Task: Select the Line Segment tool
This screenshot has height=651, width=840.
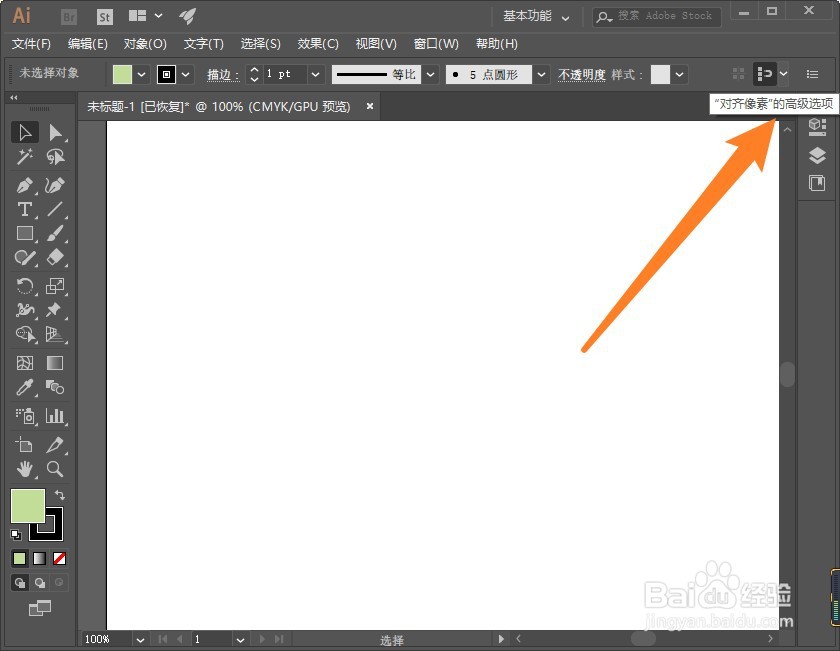Action: pos(55,209)
